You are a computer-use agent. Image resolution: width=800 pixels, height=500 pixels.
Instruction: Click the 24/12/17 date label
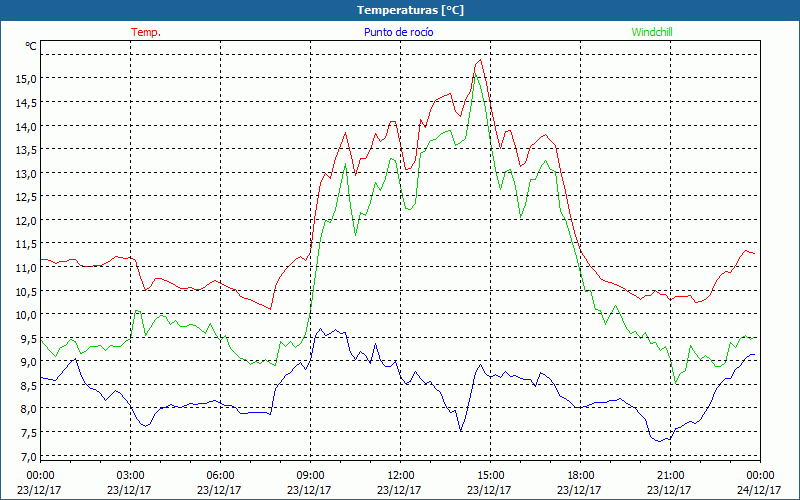(x=759, y=490)
